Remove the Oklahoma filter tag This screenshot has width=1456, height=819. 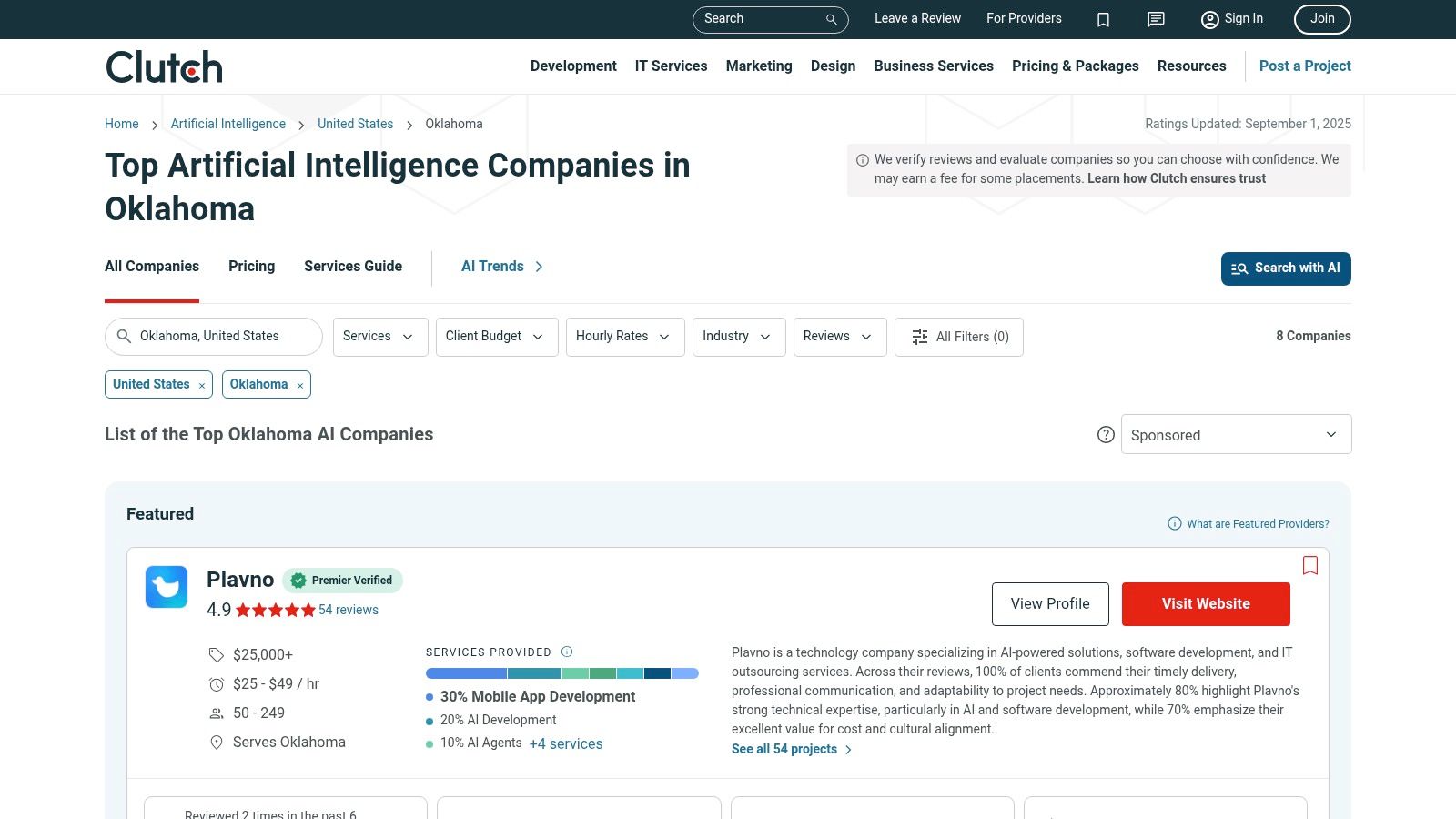300,386
